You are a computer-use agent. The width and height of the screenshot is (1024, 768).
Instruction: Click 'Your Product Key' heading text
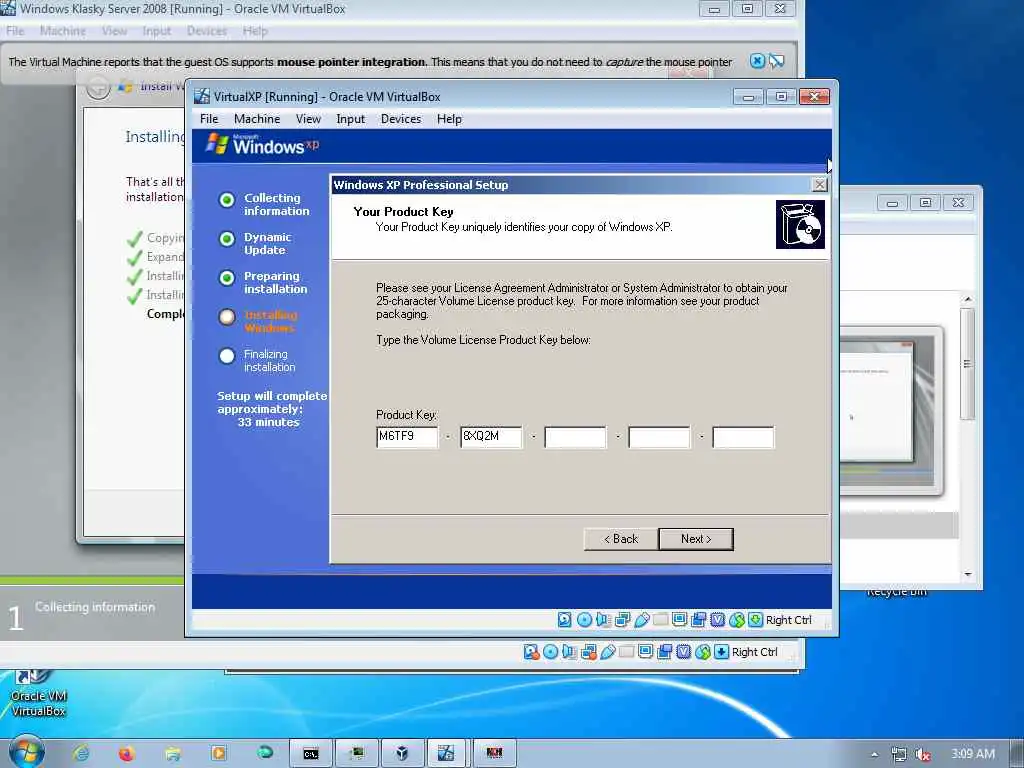[403, 212]
